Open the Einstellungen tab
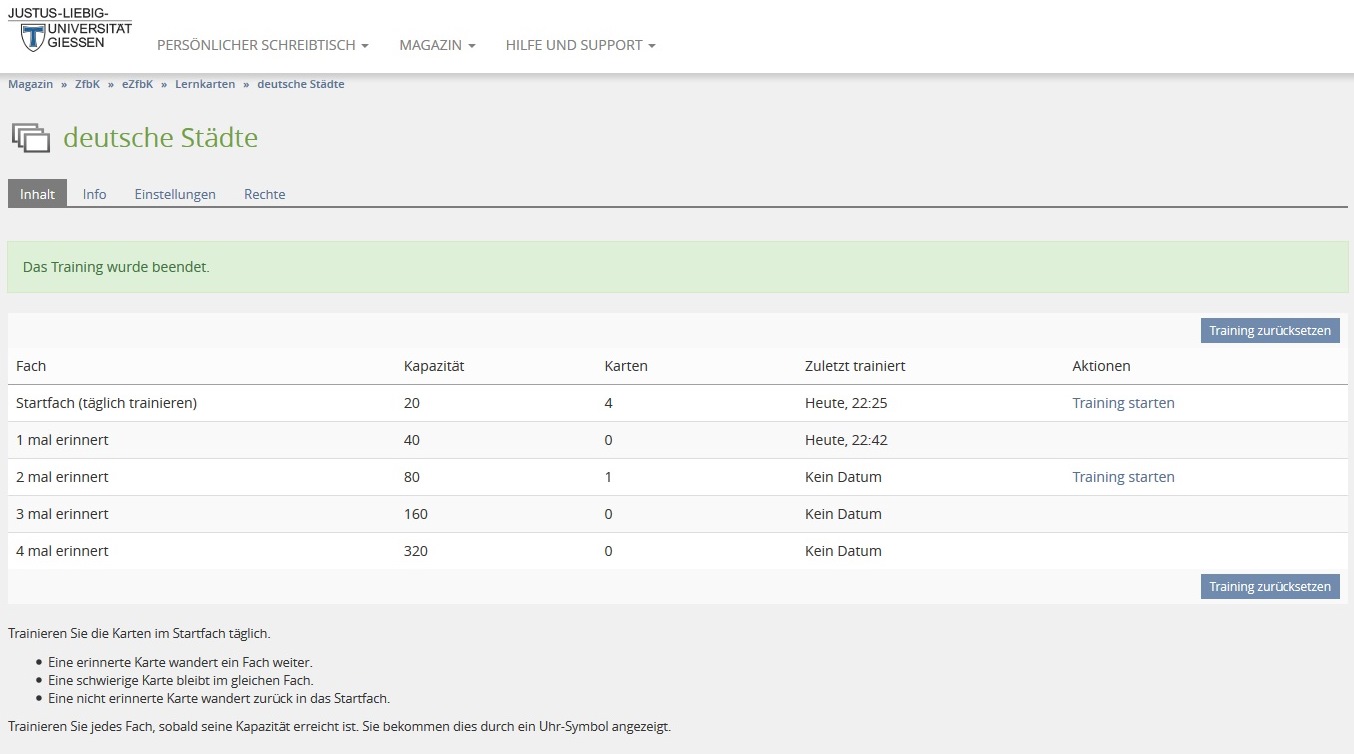1354x754 pixels. (175, 194)
